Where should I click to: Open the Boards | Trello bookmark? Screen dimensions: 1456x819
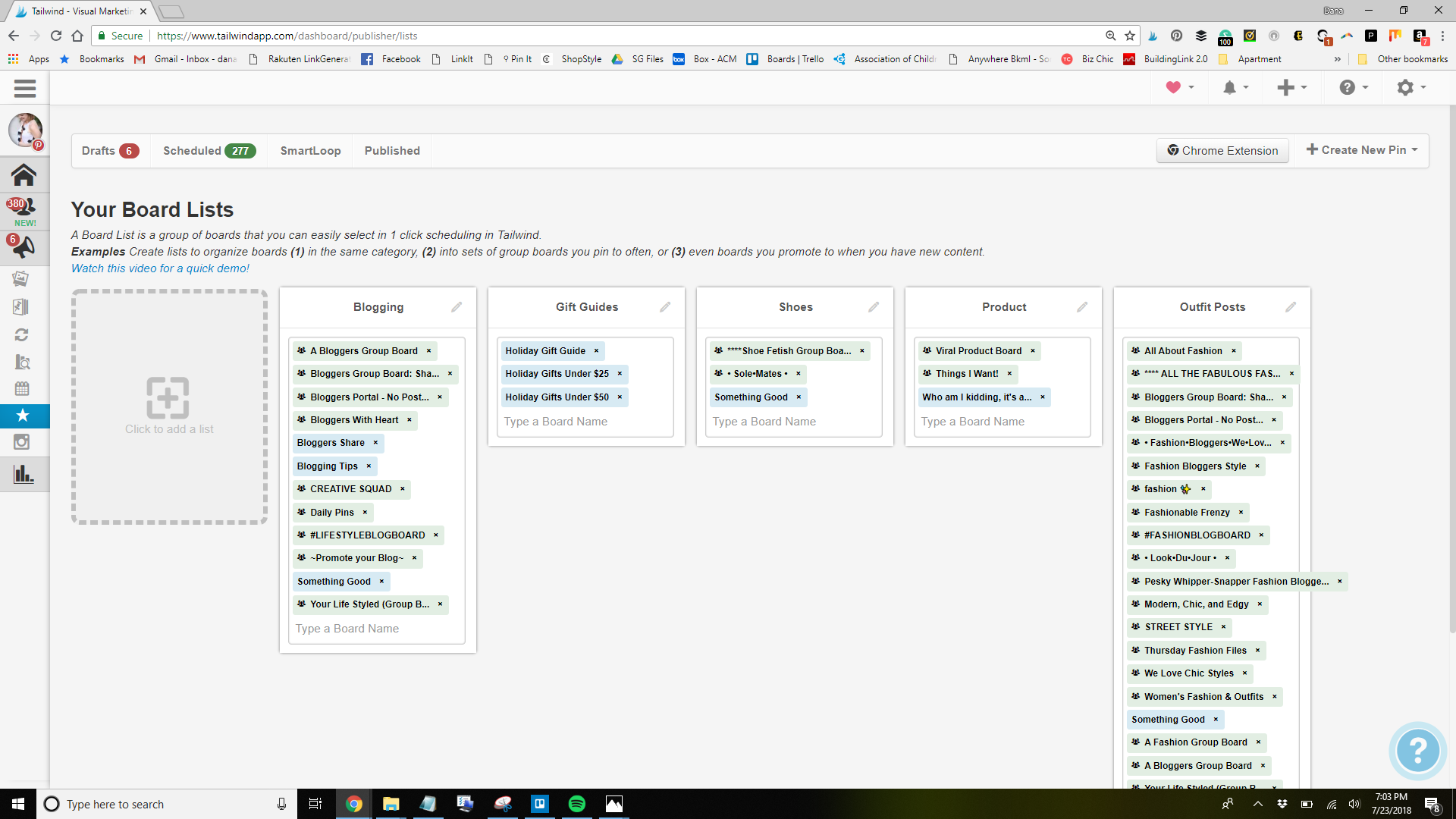[786, 59]
